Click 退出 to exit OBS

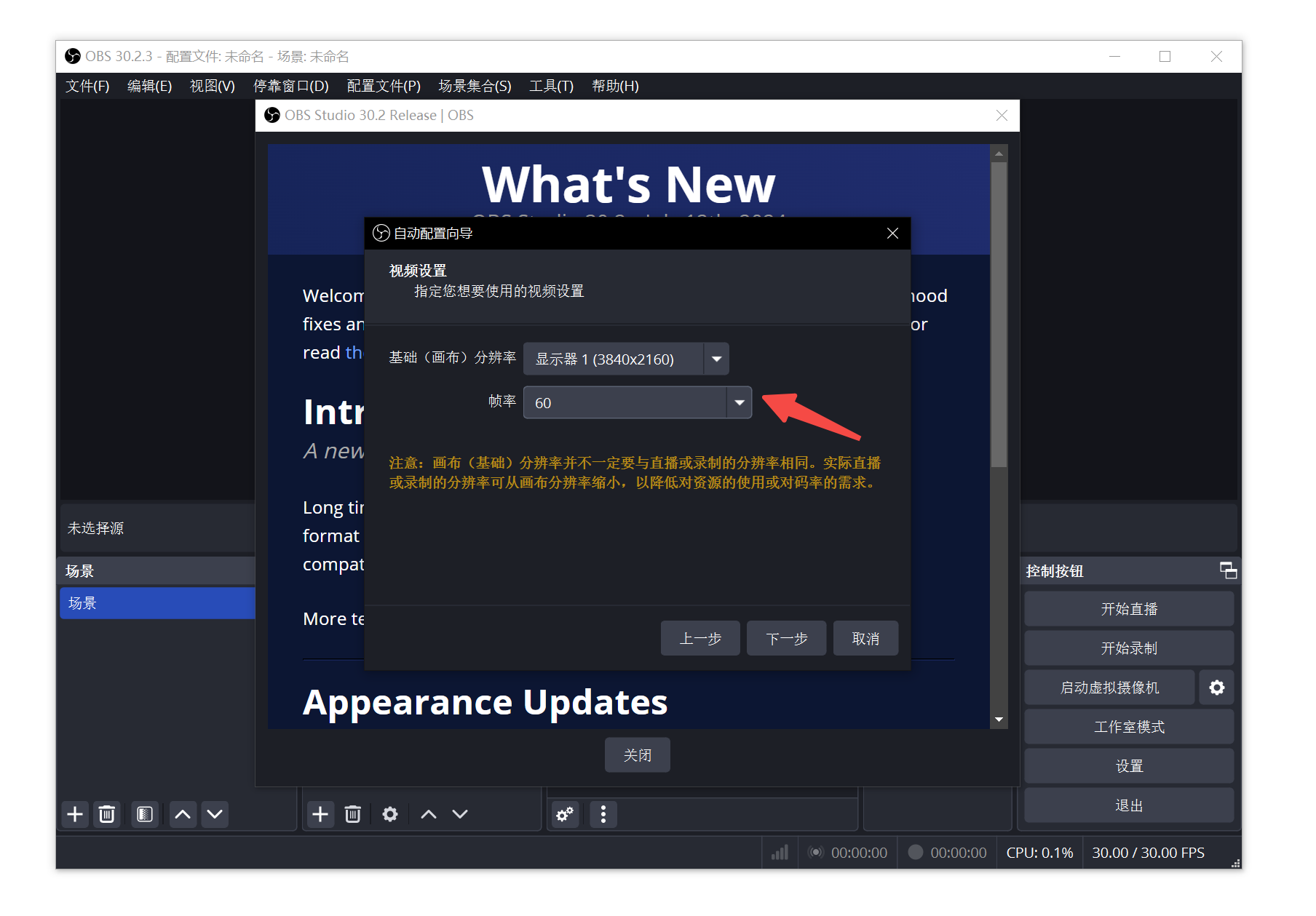pos(1129,805)
